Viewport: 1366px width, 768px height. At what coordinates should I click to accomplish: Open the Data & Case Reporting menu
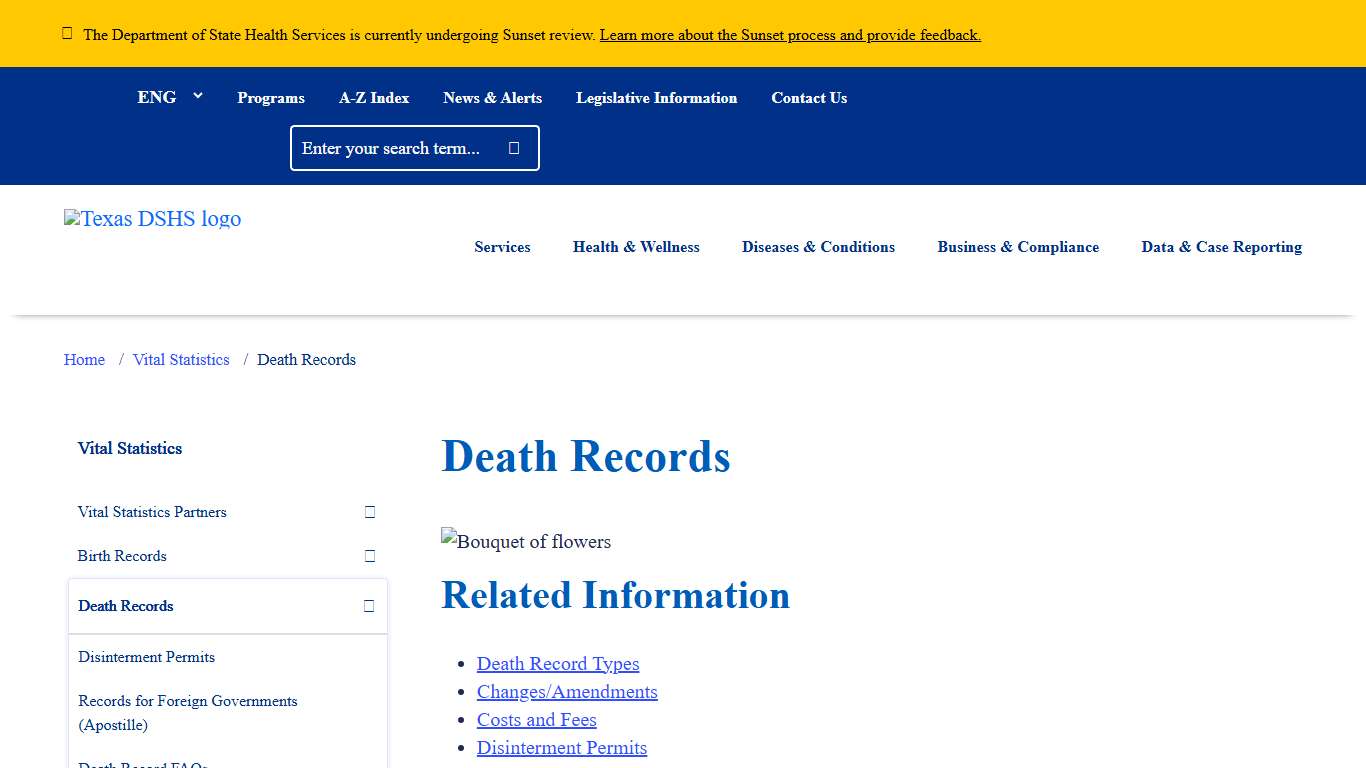[1221, 247]
